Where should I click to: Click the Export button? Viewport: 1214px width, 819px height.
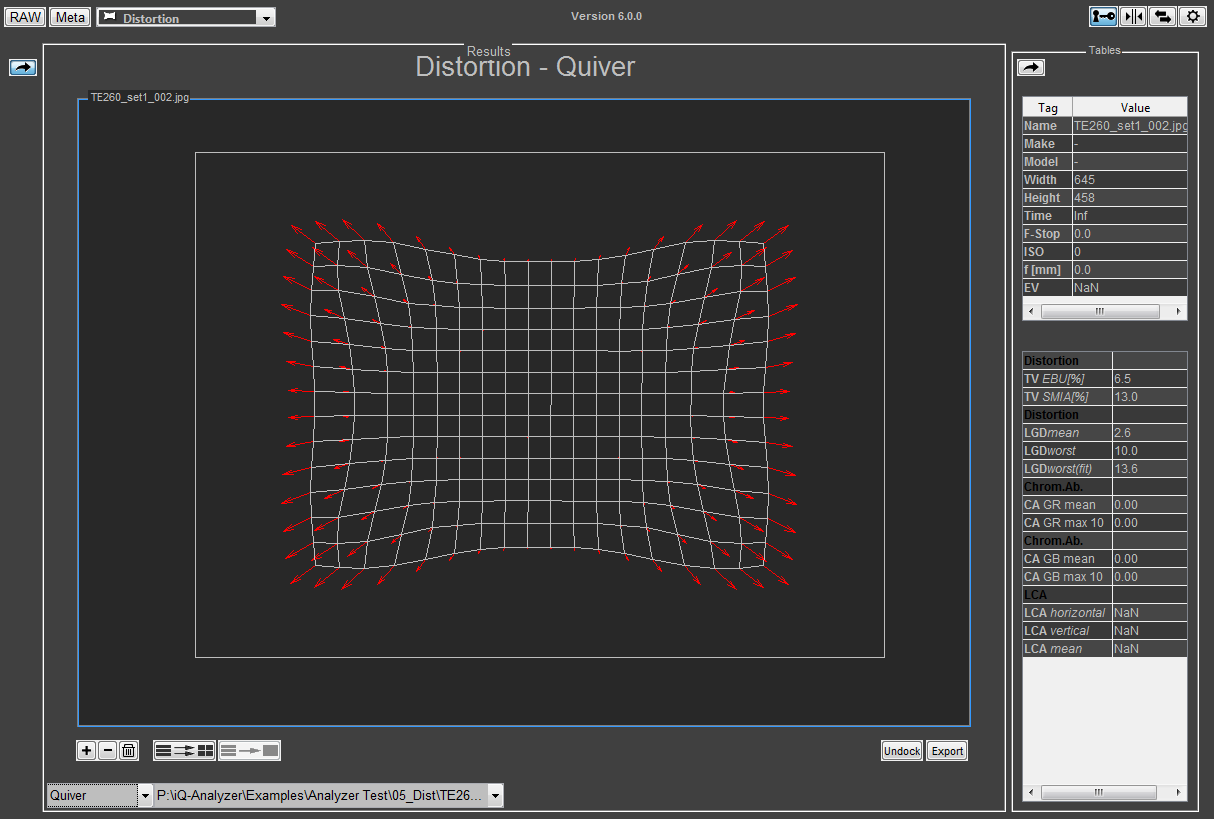pyautogui.click(x=947, y=751)
